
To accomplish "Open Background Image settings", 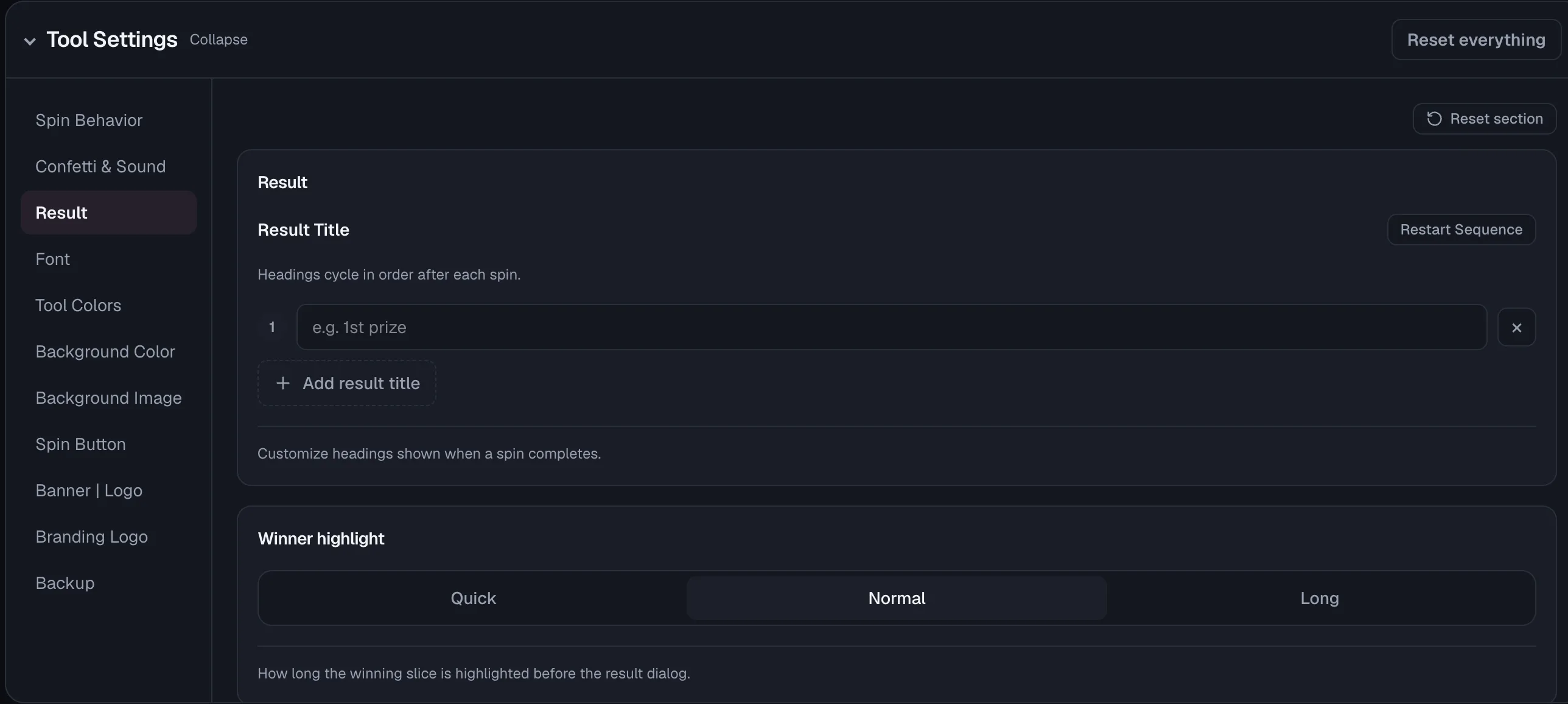I will coord(108,398).
